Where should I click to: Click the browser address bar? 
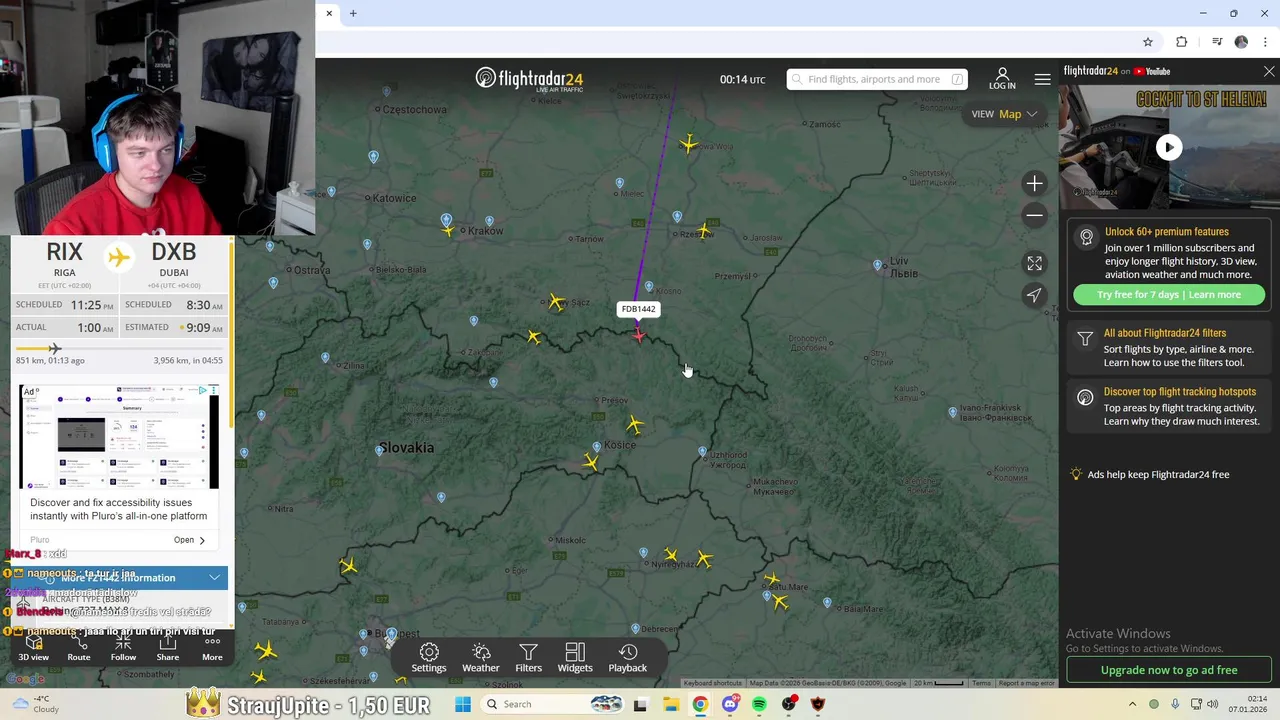click(x=730, y=42)
